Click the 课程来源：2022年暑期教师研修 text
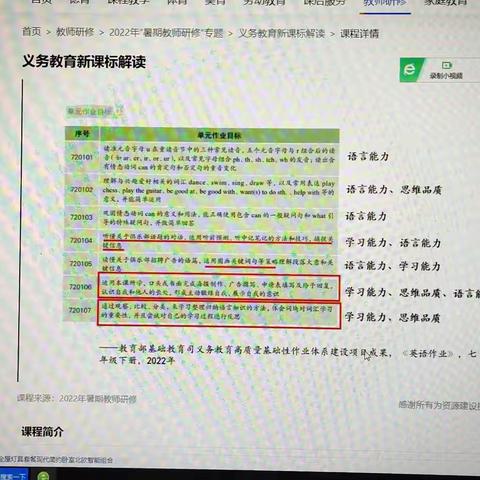 click(77, 399)
